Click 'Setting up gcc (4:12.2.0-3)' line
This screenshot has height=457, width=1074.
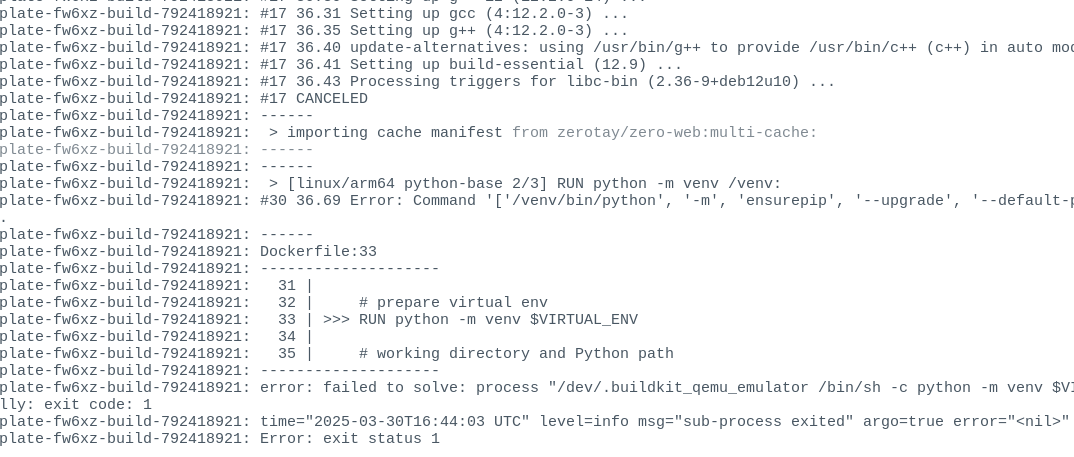click(488, 14)
